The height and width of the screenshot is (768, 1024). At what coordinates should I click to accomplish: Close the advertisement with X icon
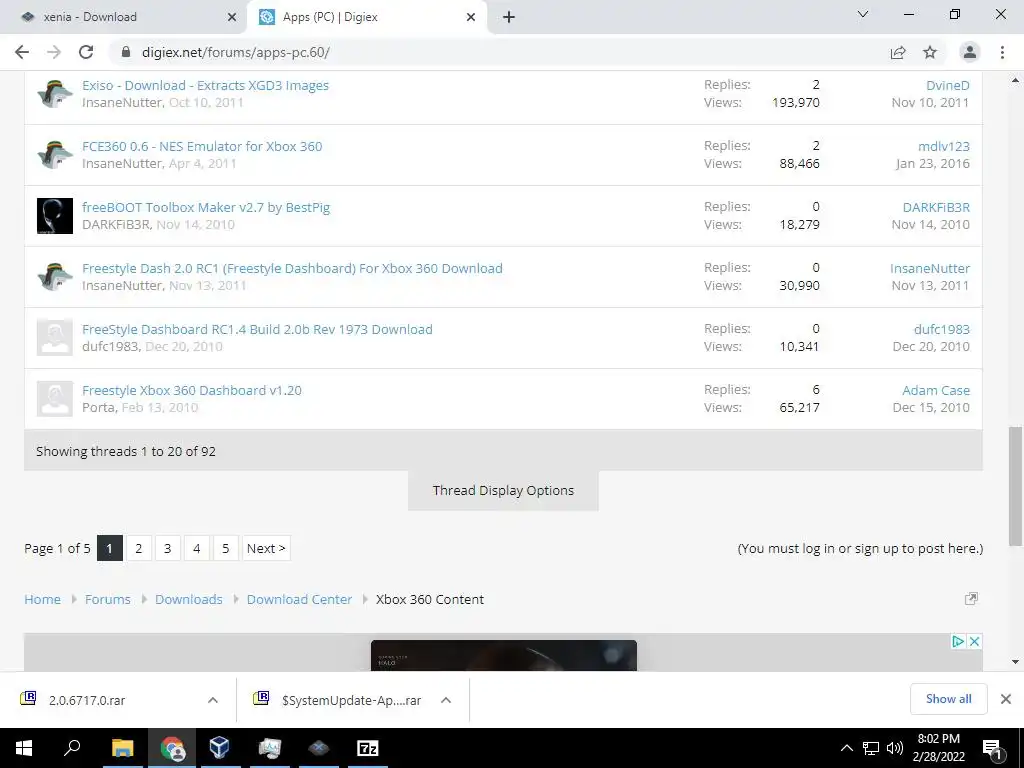tap(974, 641)
